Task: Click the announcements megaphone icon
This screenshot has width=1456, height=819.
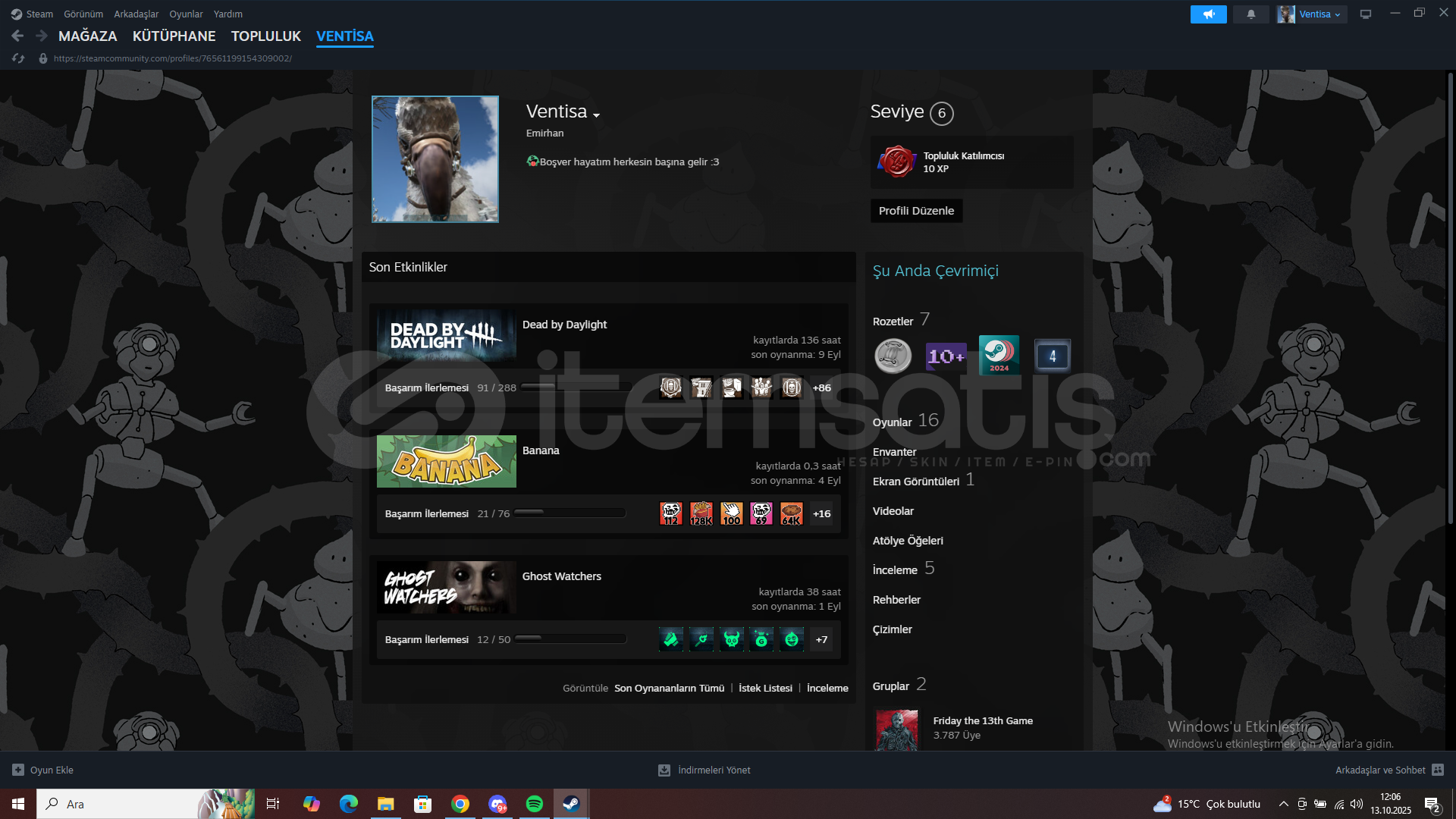Action: (x=1208, y=14)
